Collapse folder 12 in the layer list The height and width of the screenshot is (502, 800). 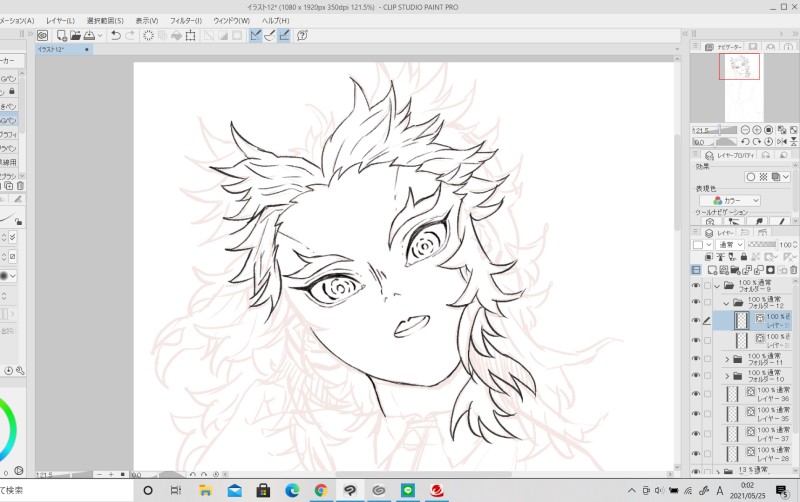coord(727,302)
